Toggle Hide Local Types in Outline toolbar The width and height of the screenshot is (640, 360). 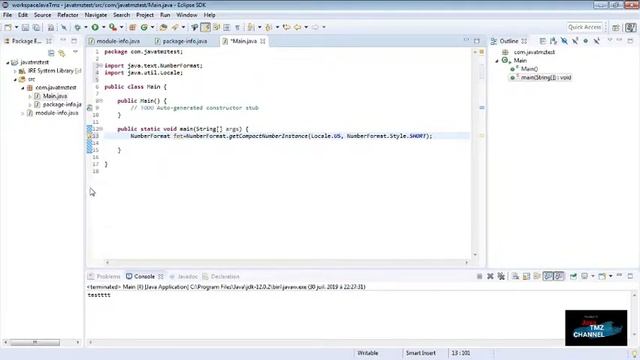pyautogui.click(x=596, y=41)
